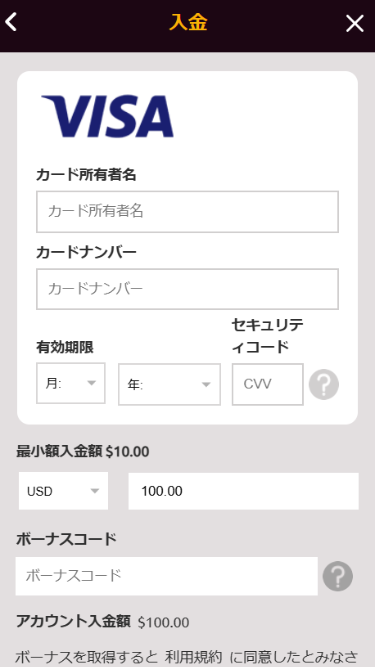Open the 年 expiry year dropdown

(169, 385)
